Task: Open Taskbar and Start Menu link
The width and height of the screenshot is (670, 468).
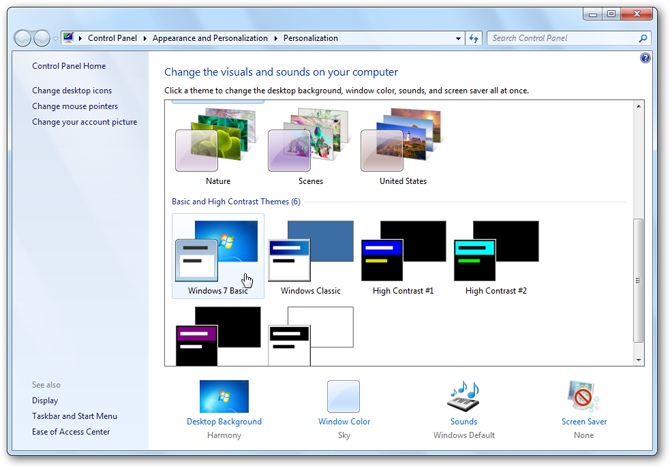Action: click(x=74, y=416)
